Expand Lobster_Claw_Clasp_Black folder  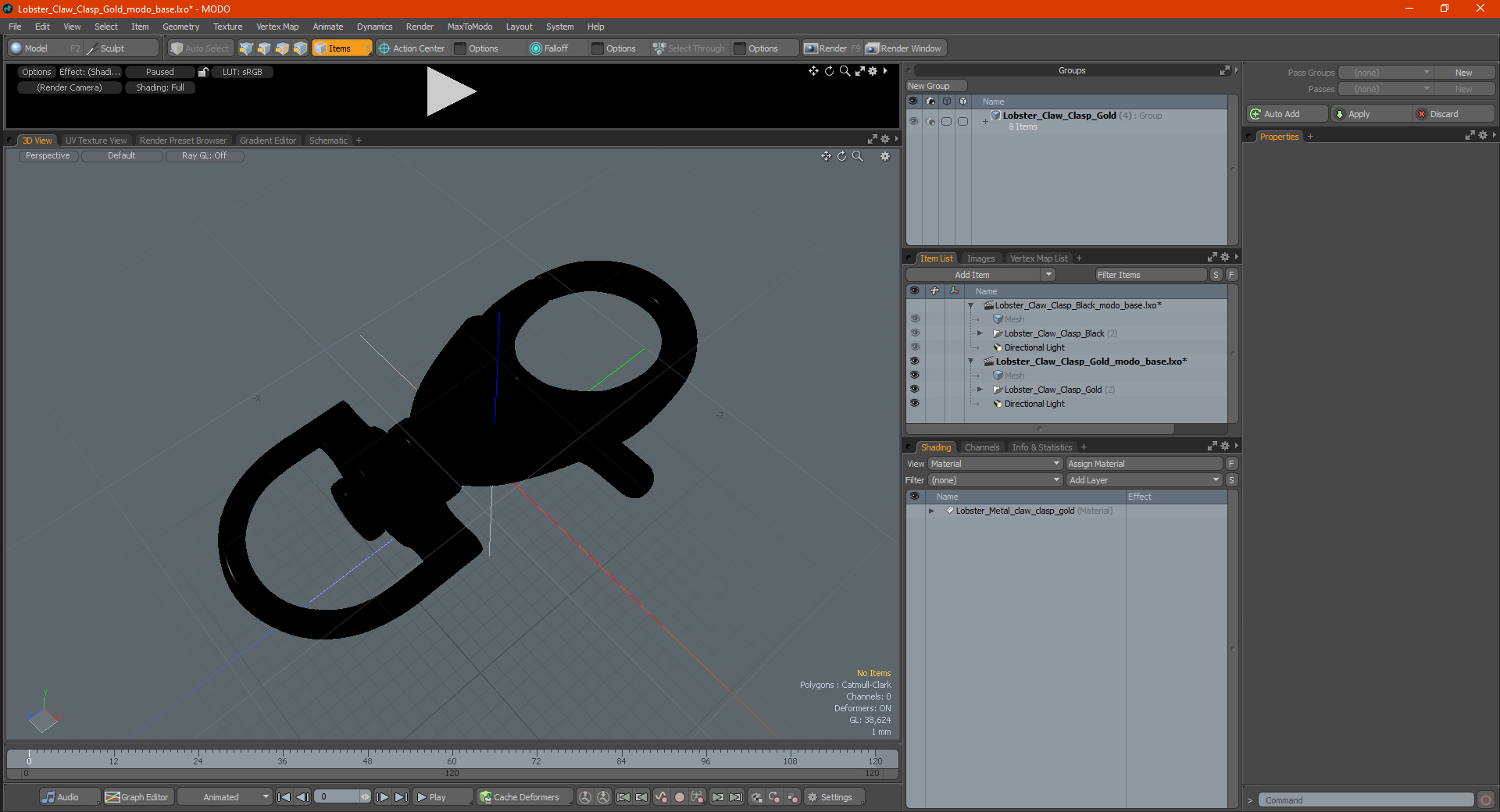[980, 333]
